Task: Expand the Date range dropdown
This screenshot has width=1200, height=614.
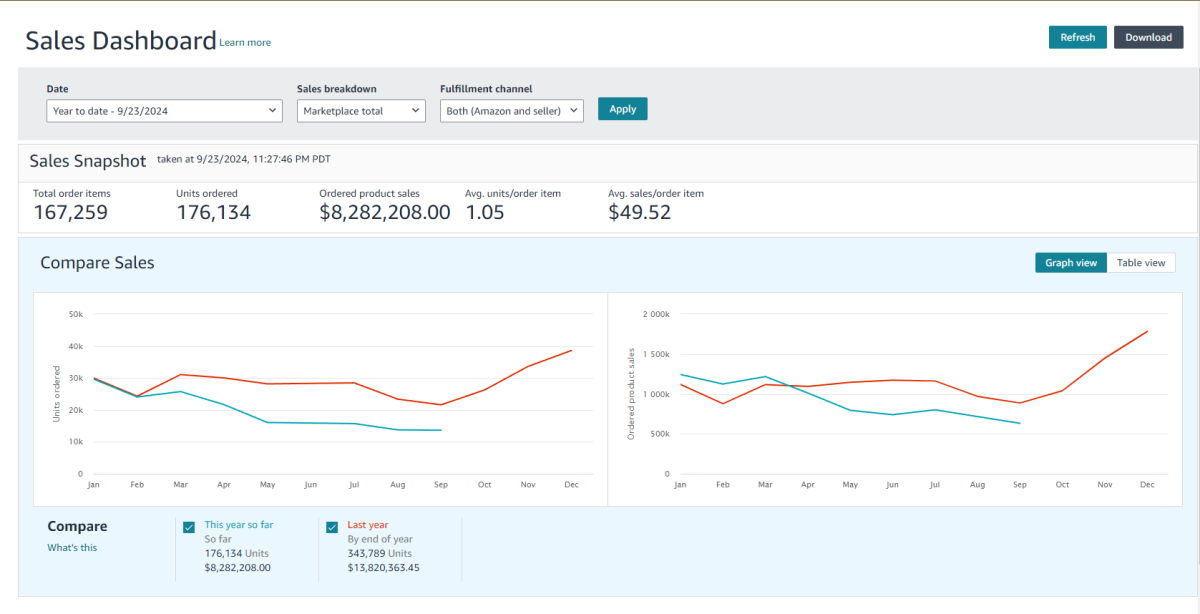Action: tap(164, 111)
